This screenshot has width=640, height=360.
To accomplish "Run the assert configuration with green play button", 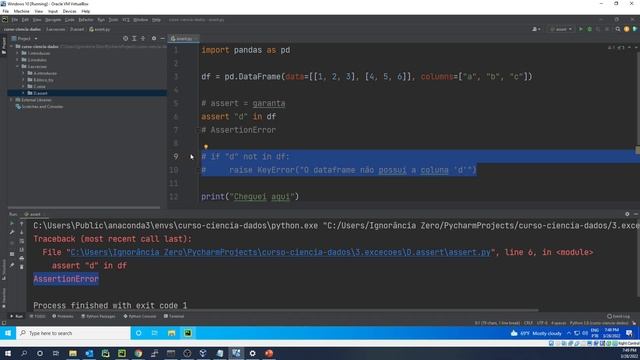I will (581, 29).
